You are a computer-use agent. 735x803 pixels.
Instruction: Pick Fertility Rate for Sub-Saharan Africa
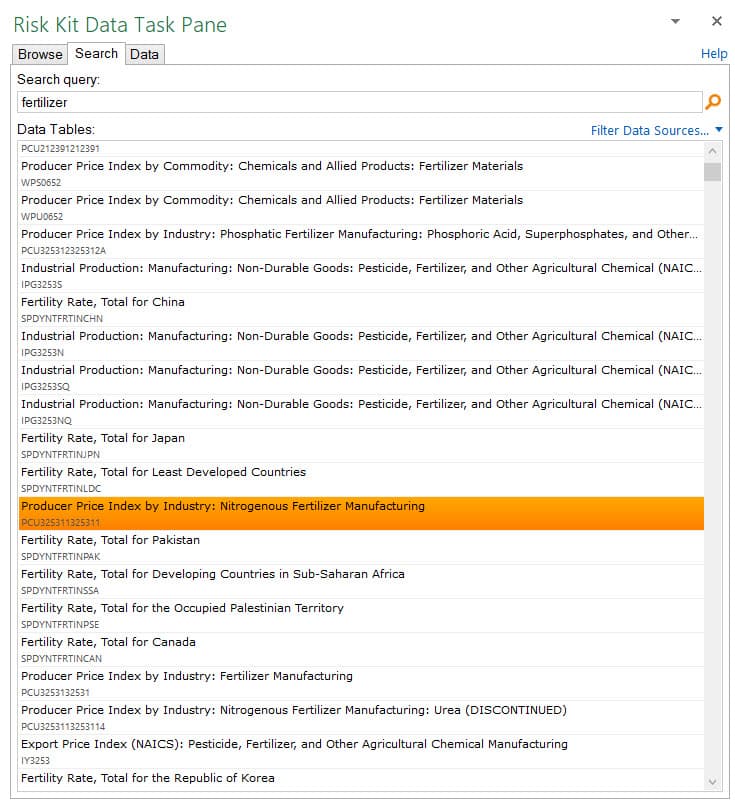(361, 581)
